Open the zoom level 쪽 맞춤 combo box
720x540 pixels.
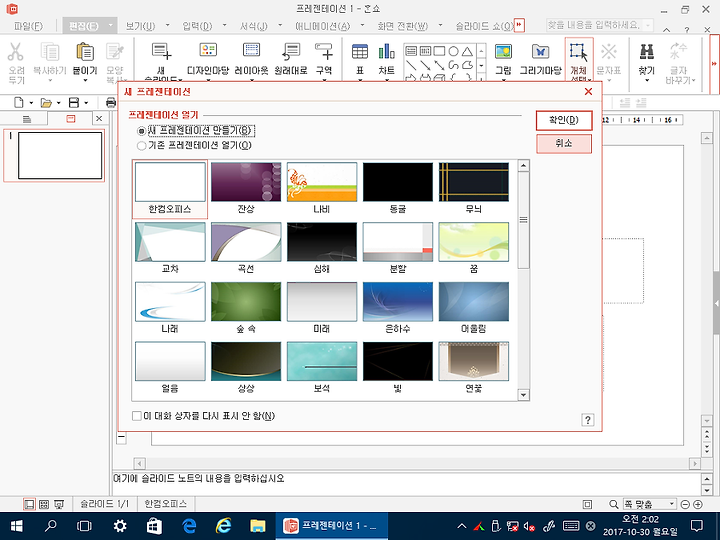click(649, 504)
